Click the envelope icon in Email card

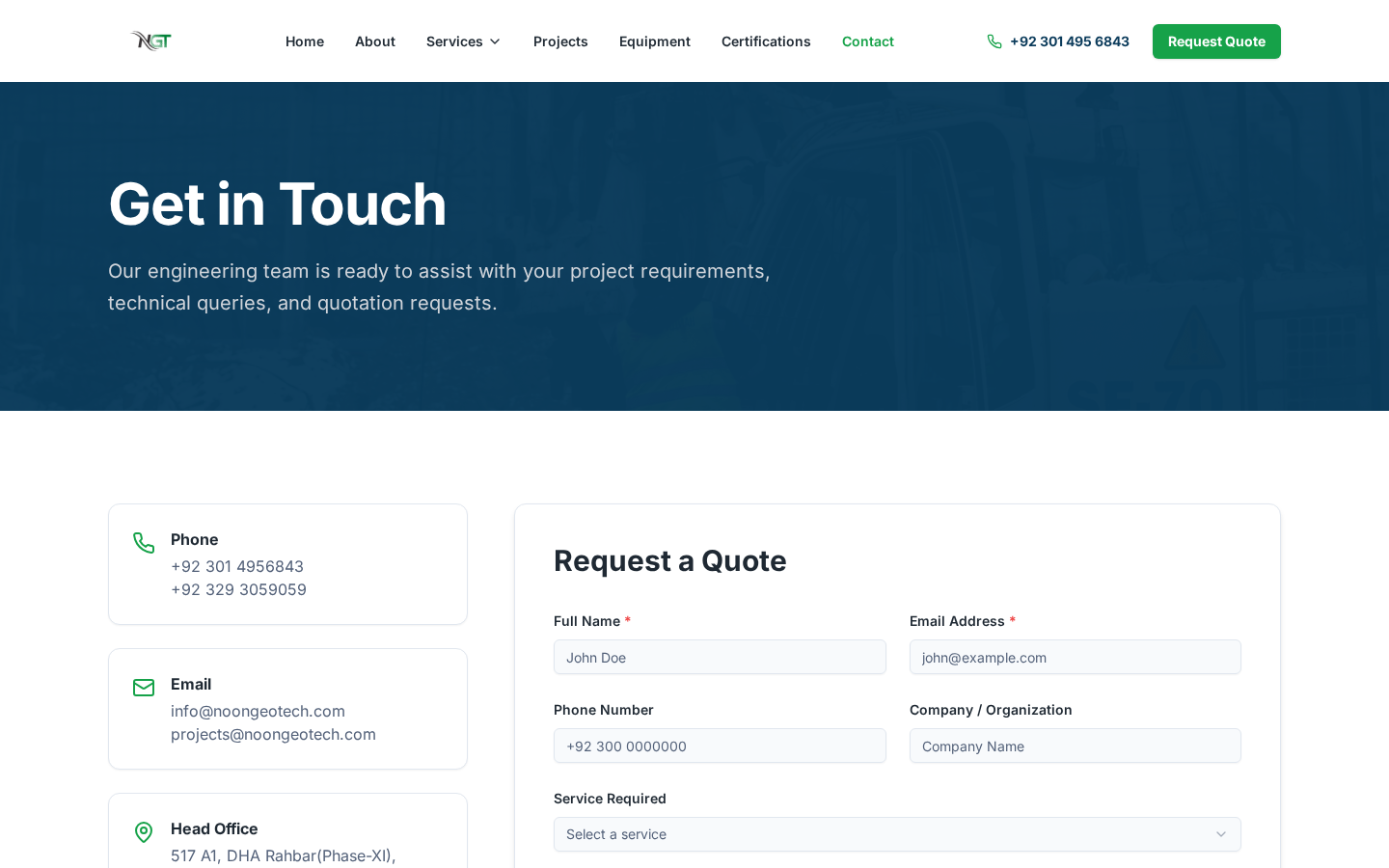(x=144, y=688)
